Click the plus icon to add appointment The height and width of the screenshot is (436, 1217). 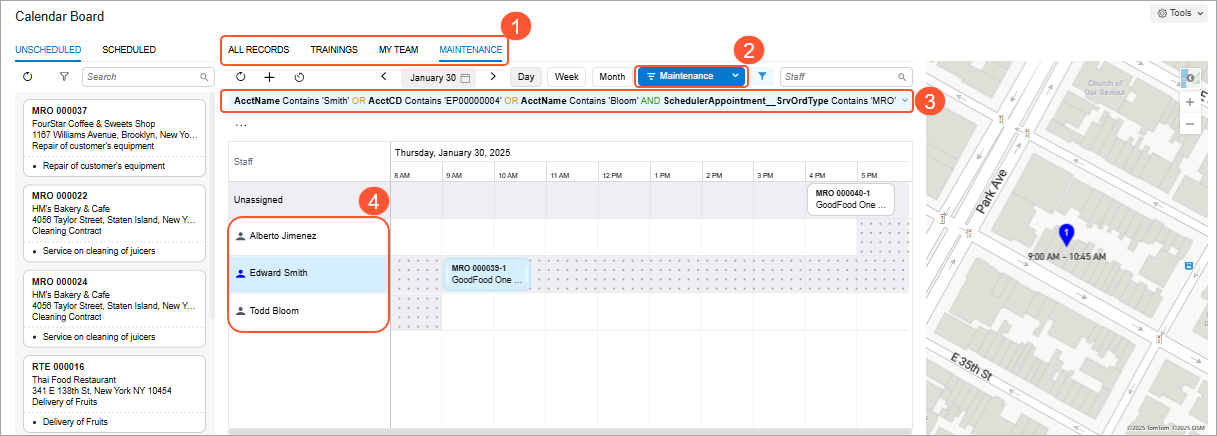point(269,77)
